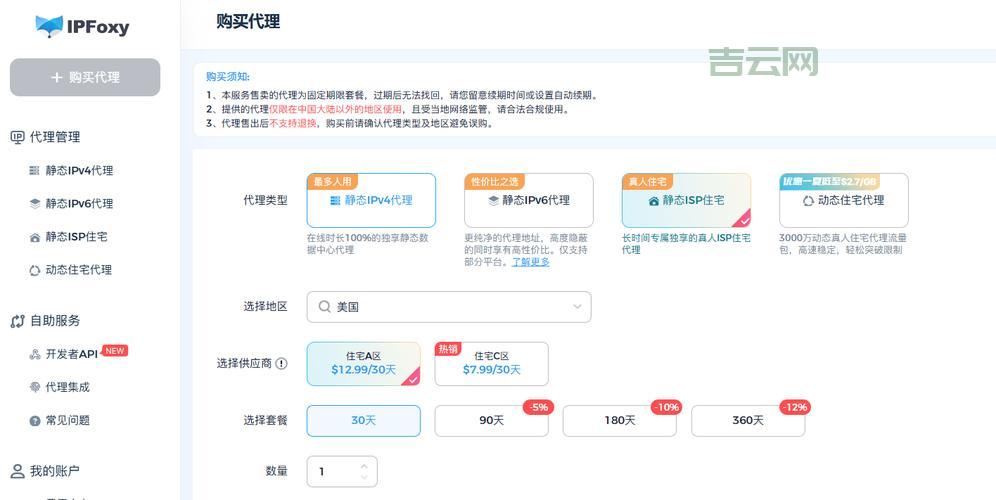Screen dimensions: 996x500
Task: Click the 代理管理 section heading
Action: point(55,137)
